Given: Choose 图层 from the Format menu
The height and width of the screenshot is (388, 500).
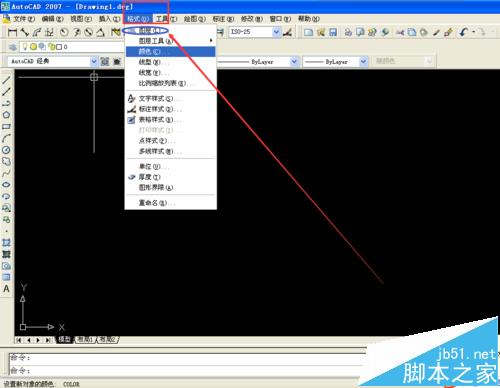Looking at the screenshot, I should (x=170, y=31).
